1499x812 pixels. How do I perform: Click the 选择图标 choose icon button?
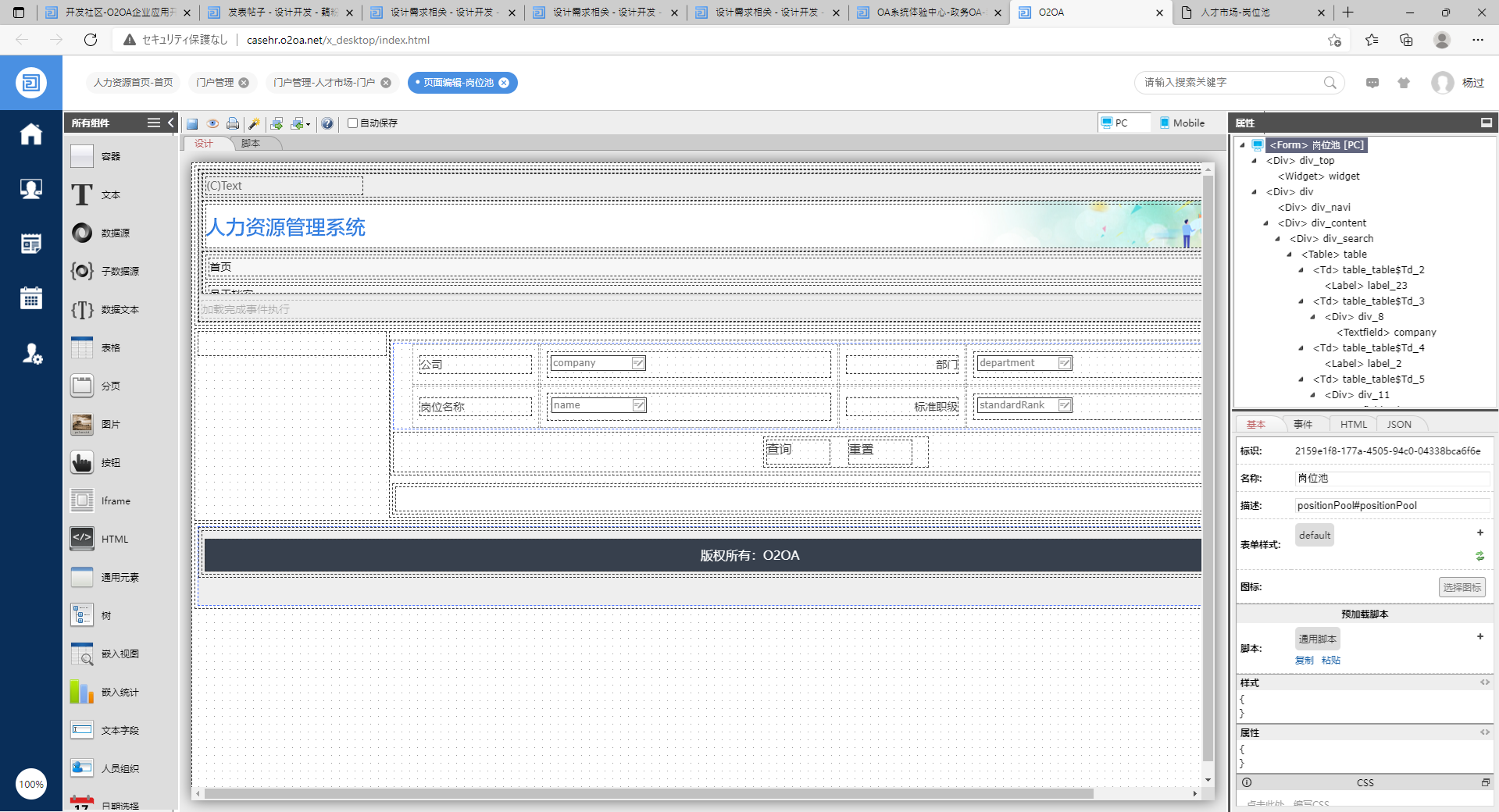coord(1462,587)
